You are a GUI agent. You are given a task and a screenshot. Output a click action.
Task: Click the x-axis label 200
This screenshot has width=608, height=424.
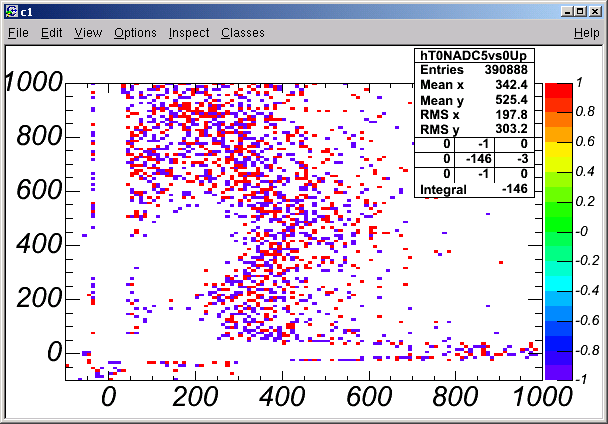point(195,397)
